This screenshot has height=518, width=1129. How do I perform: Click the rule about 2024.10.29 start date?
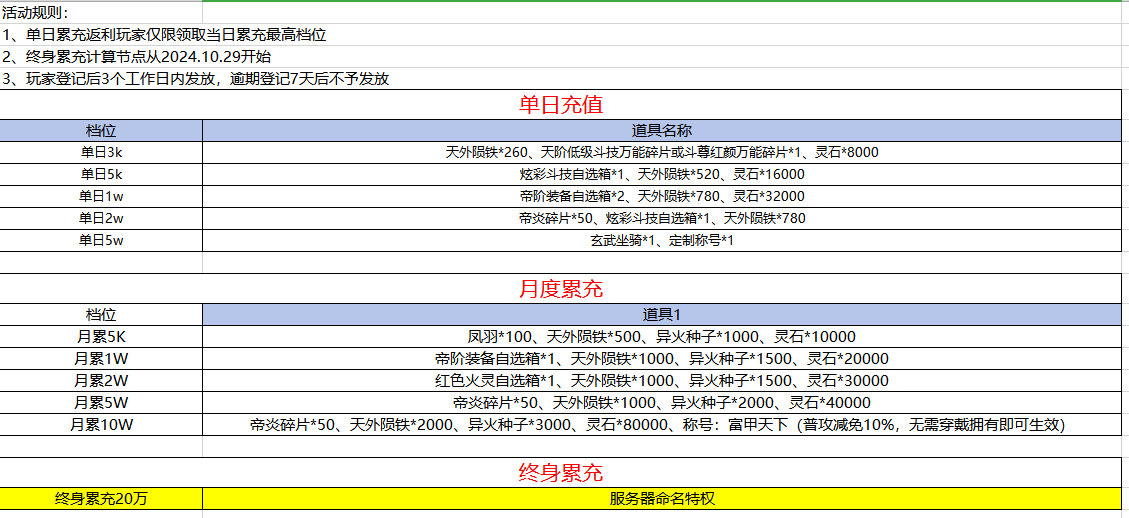click(137, 56)
